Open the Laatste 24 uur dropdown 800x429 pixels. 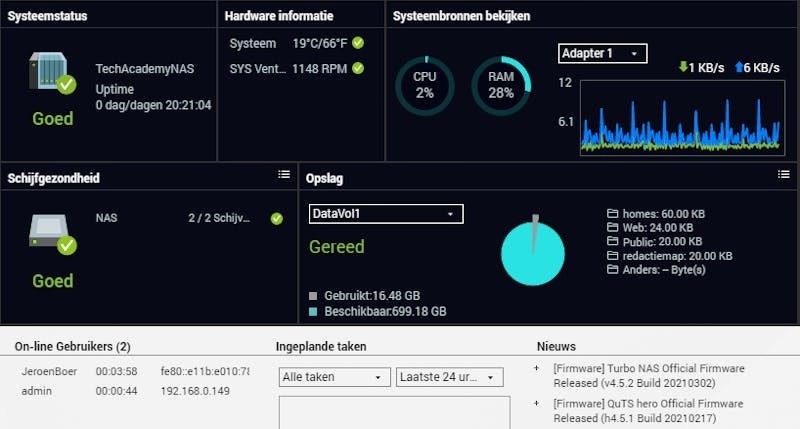[x=449, y=377]
